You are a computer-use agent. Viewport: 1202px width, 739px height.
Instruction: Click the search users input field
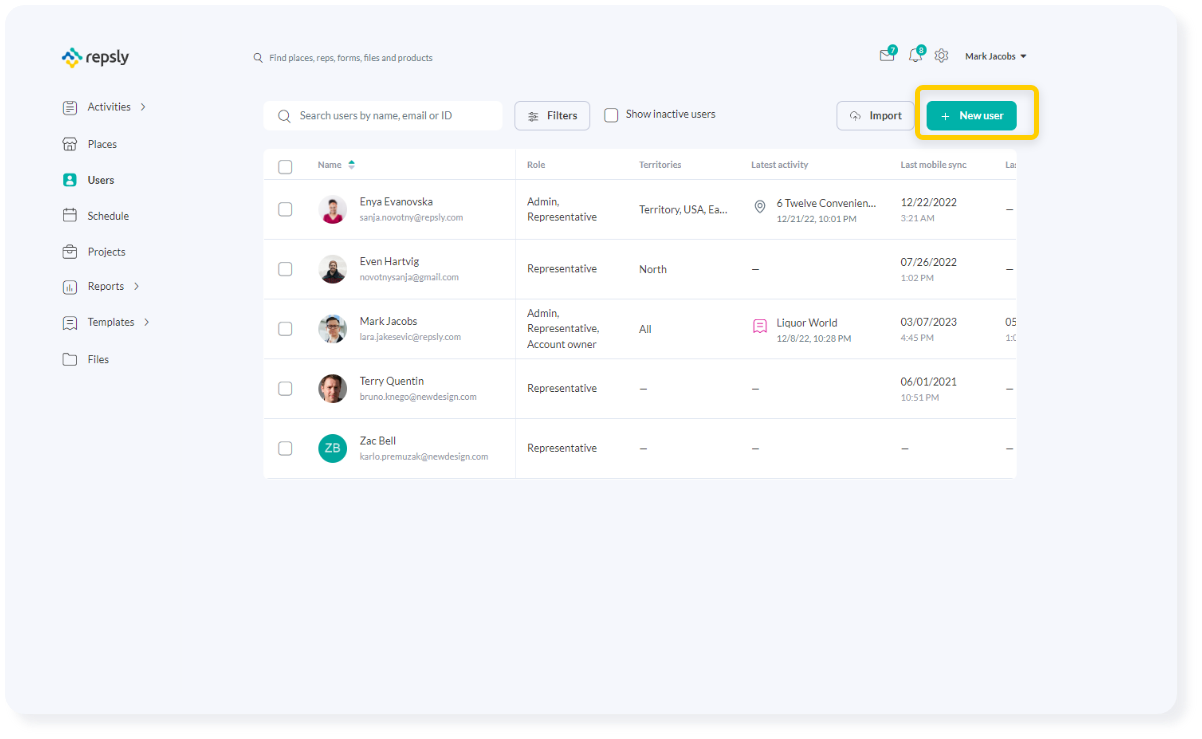tap(383, 115)
